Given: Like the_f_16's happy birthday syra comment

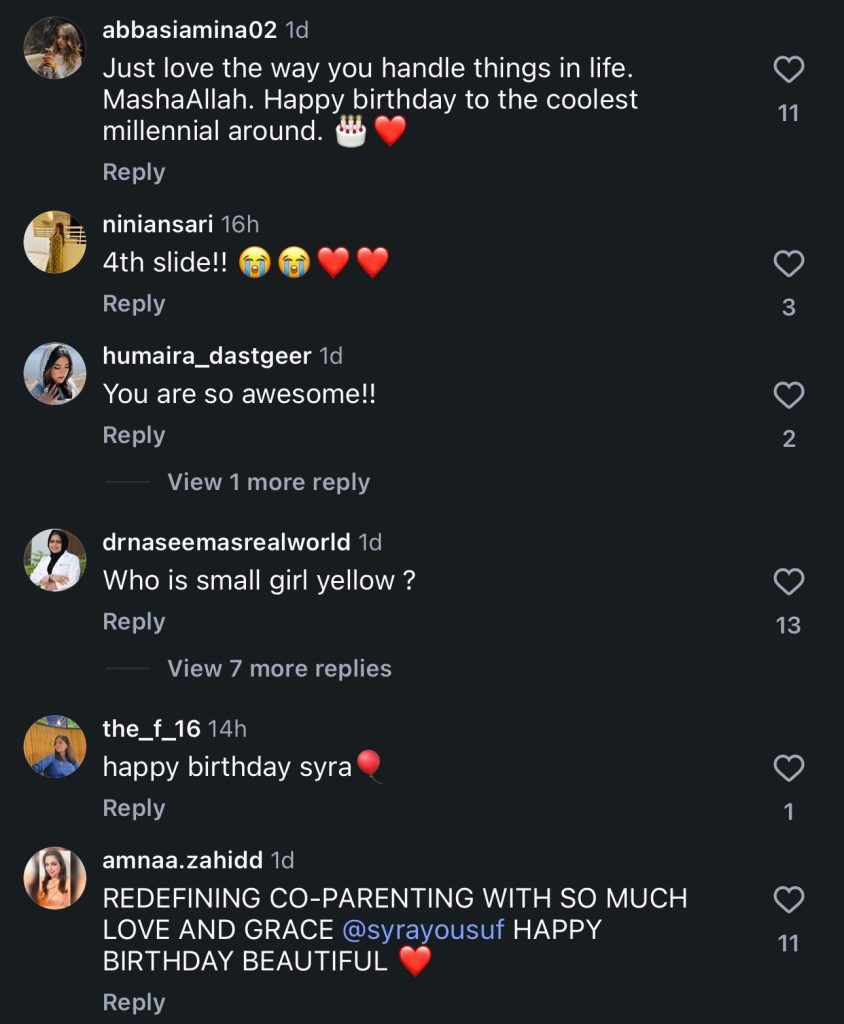Looking at the screenshot, I should tap(789, 768).
